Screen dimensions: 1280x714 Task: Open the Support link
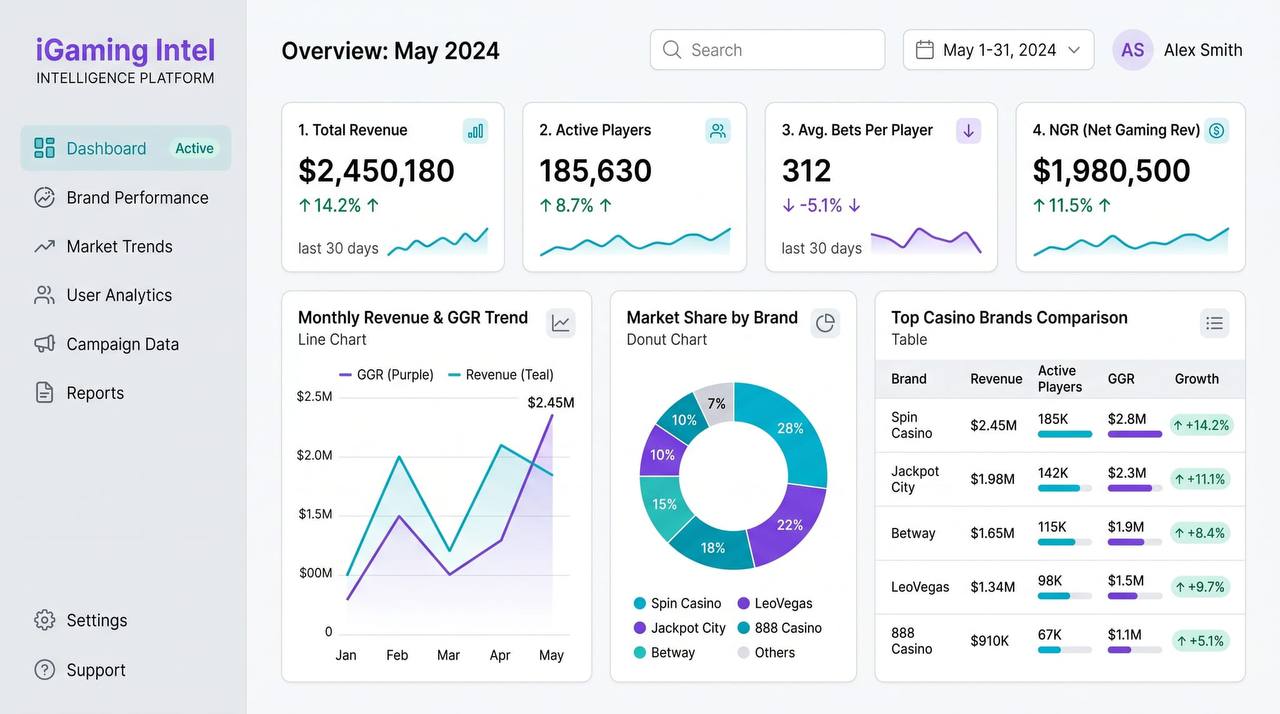(95, 670)
